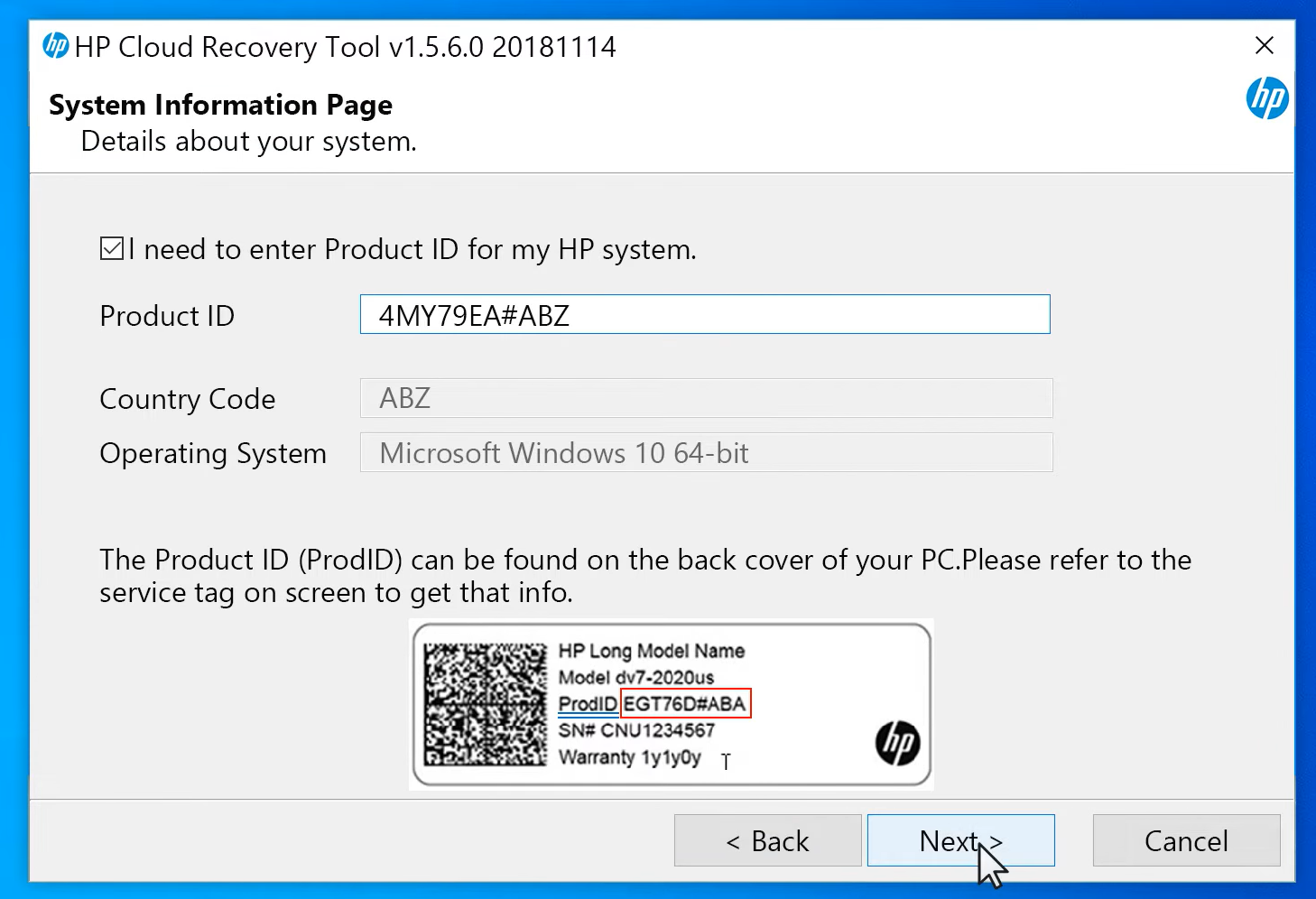Close the HP Cloud Recovery Tool window
Viewport: 1316px width, 899px height.
click(1265, 45)
